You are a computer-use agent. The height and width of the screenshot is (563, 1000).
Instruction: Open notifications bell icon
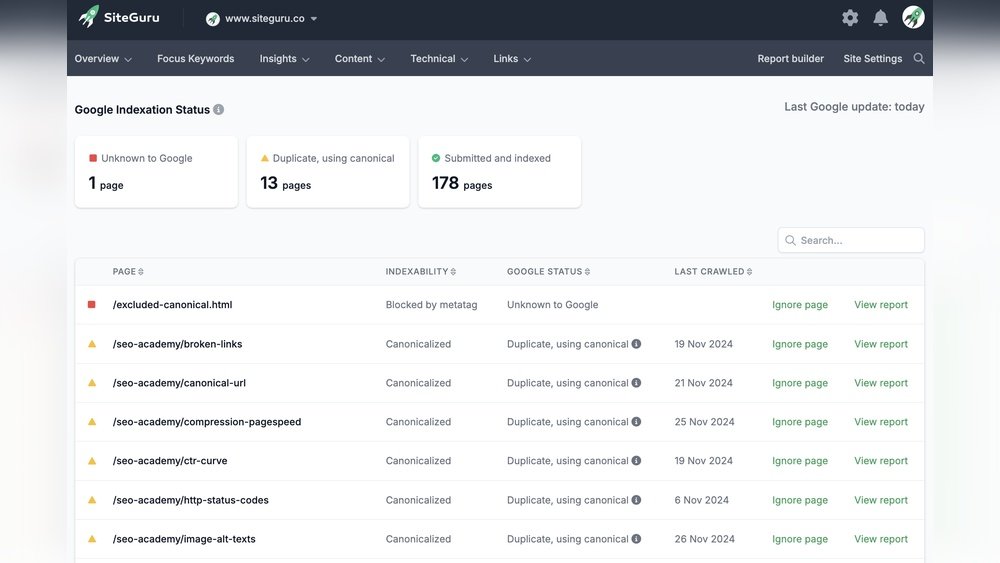[881, 18]
